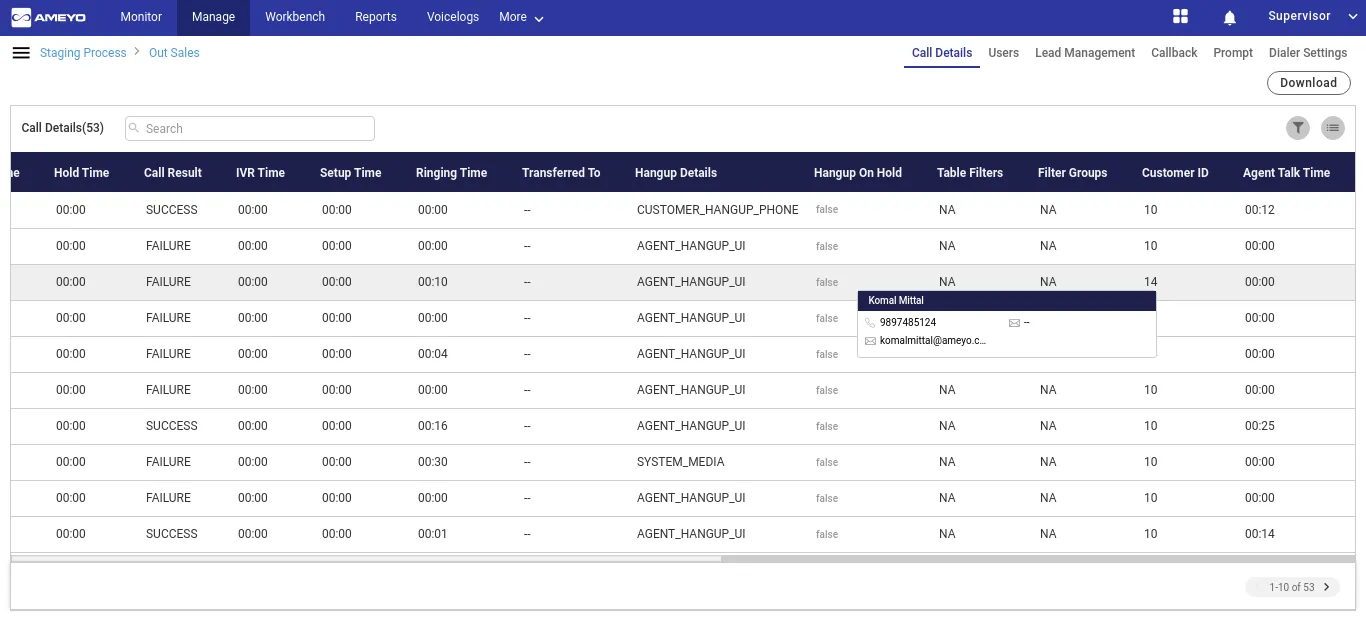Open the column list settings icon
Screen dimensions: 1366x624
pyautogui.click(x=1333, y=128)
